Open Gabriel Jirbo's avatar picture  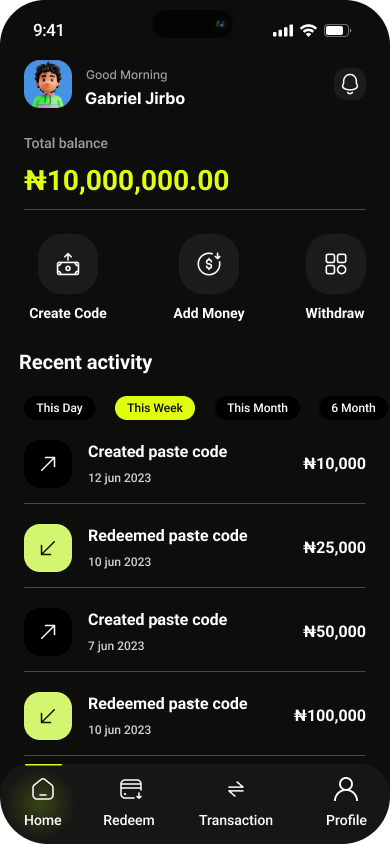click(x=48, y=84)
